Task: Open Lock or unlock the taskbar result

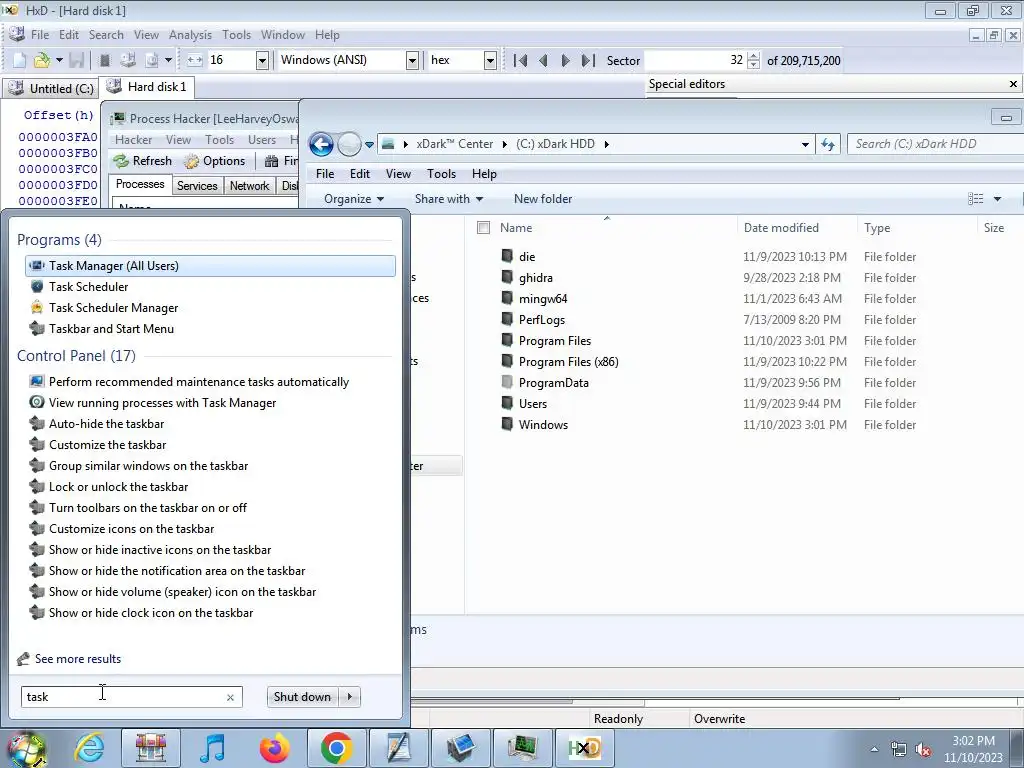Action: (118, 487)
